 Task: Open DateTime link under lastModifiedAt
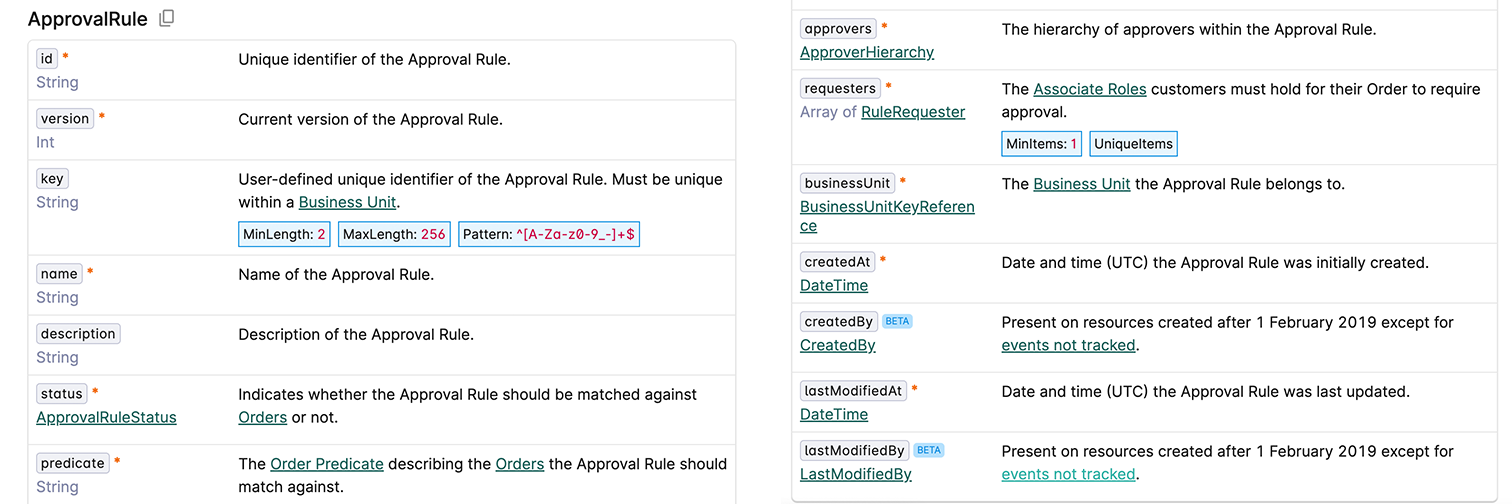tap(834, 415)
